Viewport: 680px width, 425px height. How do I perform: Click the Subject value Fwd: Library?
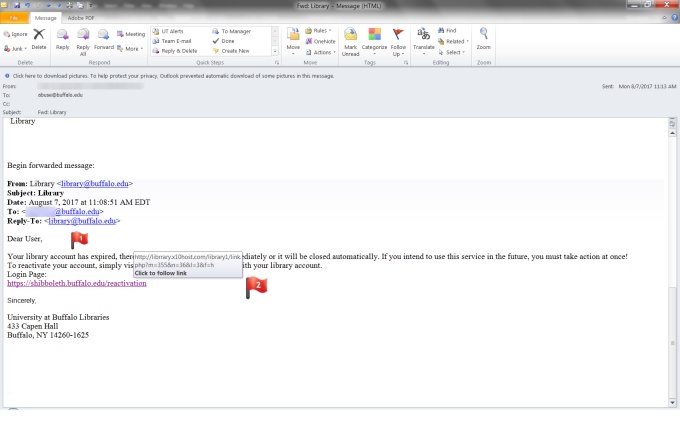(52, 112)
